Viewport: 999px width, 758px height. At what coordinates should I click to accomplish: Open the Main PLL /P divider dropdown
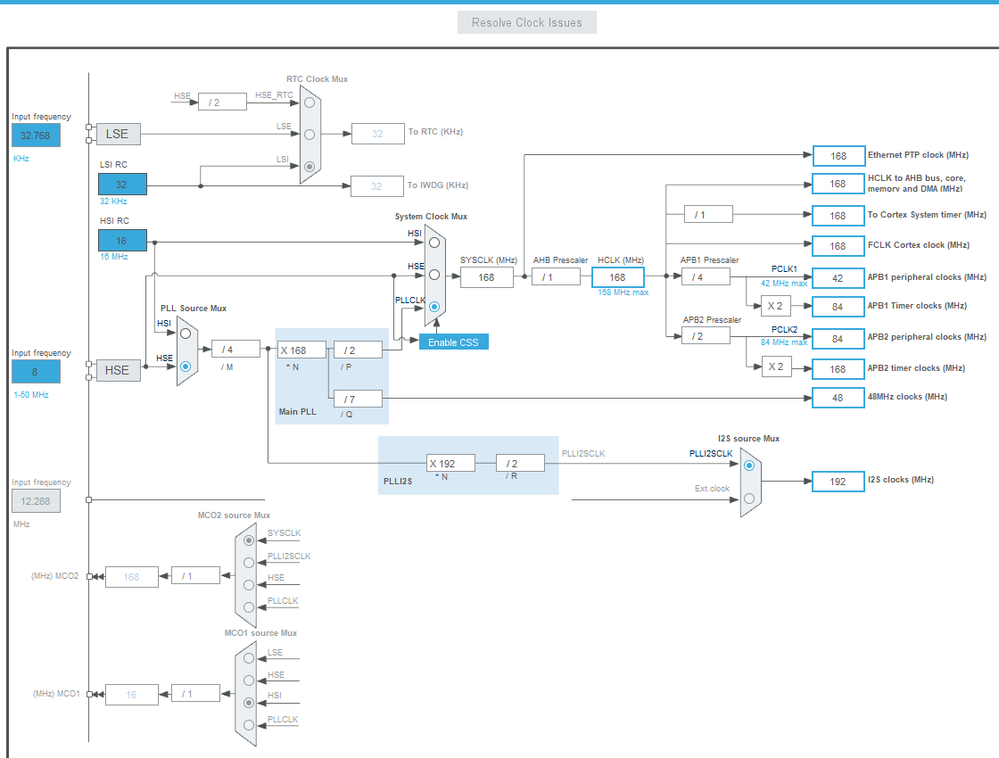click(x=358, y=350)
